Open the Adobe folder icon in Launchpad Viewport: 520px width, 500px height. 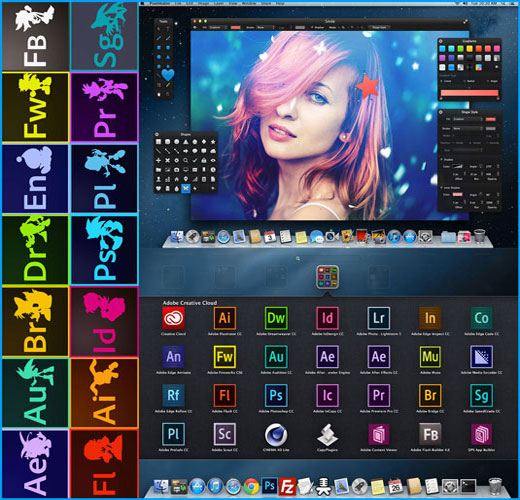click(327, 277)
